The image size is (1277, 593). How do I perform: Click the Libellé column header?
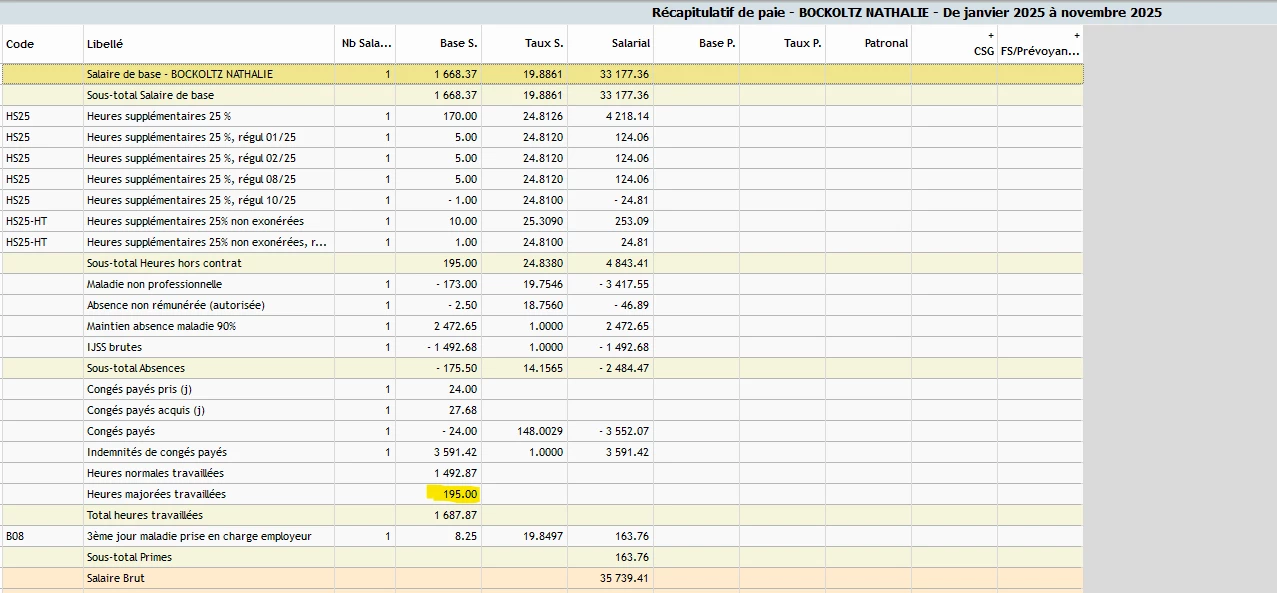coord(209,44)
